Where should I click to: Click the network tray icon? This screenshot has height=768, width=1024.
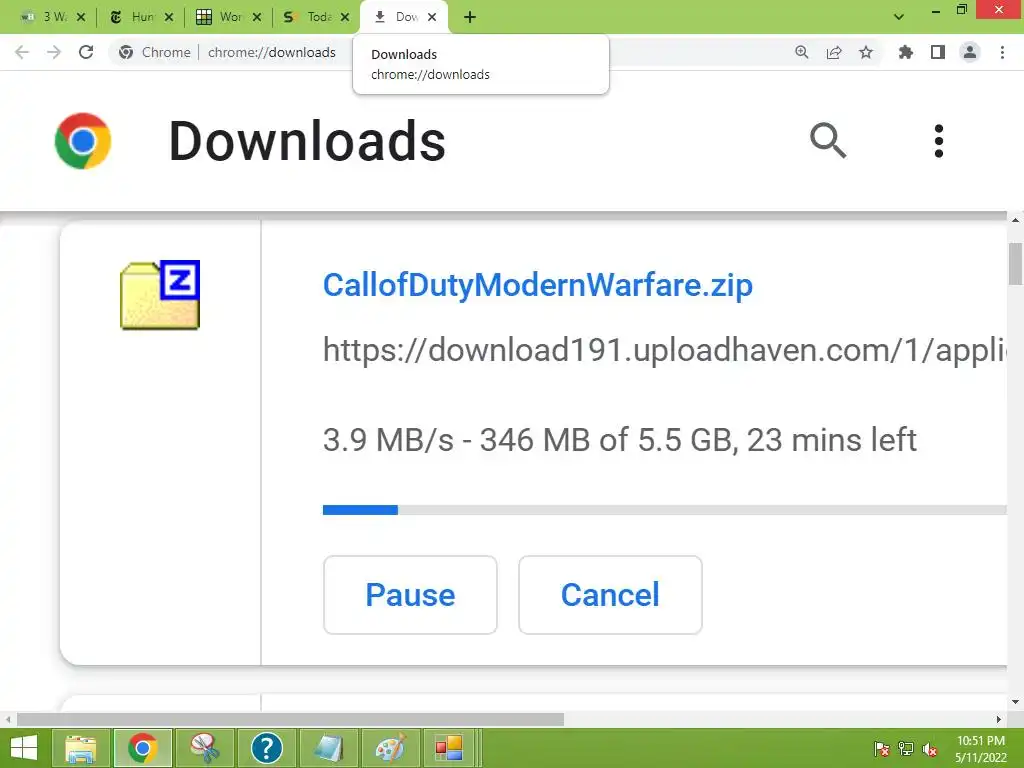(906, 749)
